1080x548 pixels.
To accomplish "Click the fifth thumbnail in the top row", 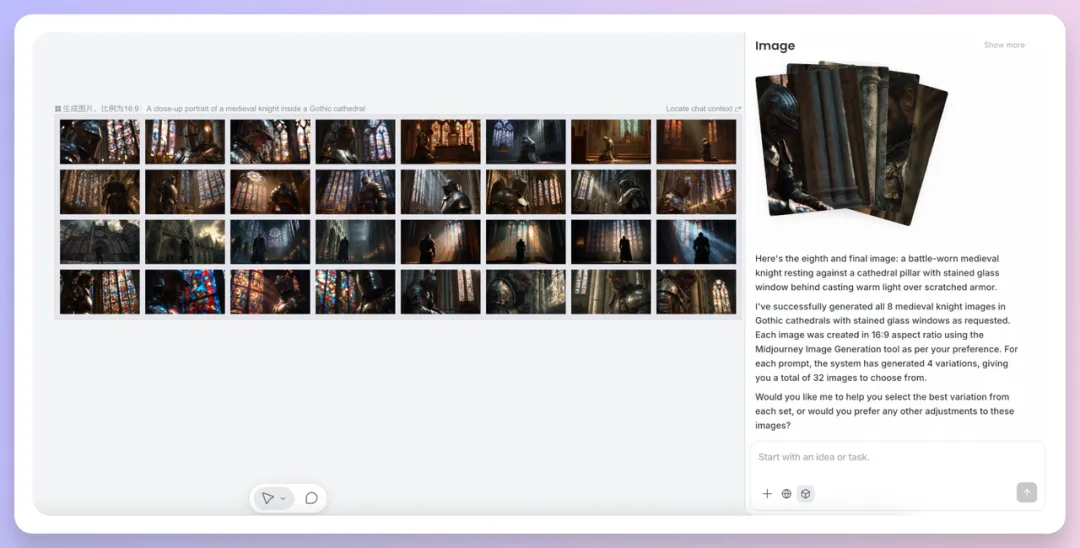I will 441,142.
